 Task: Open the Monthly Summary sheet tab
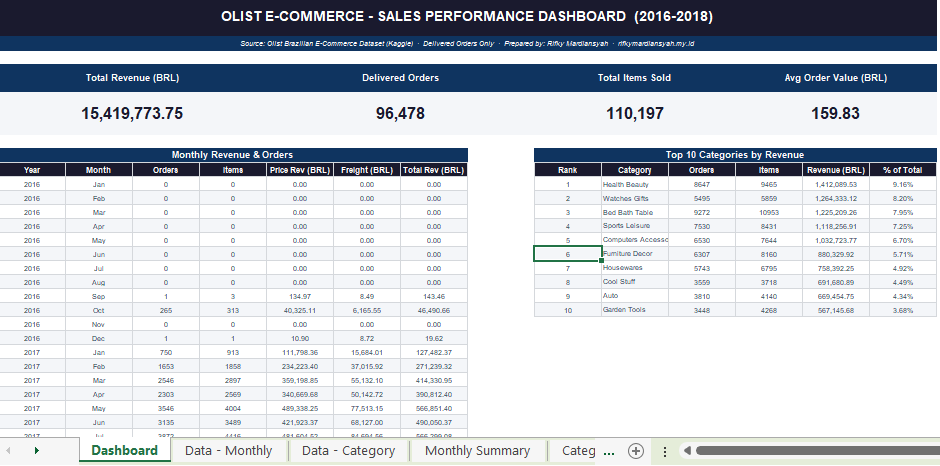coord(477,450)
